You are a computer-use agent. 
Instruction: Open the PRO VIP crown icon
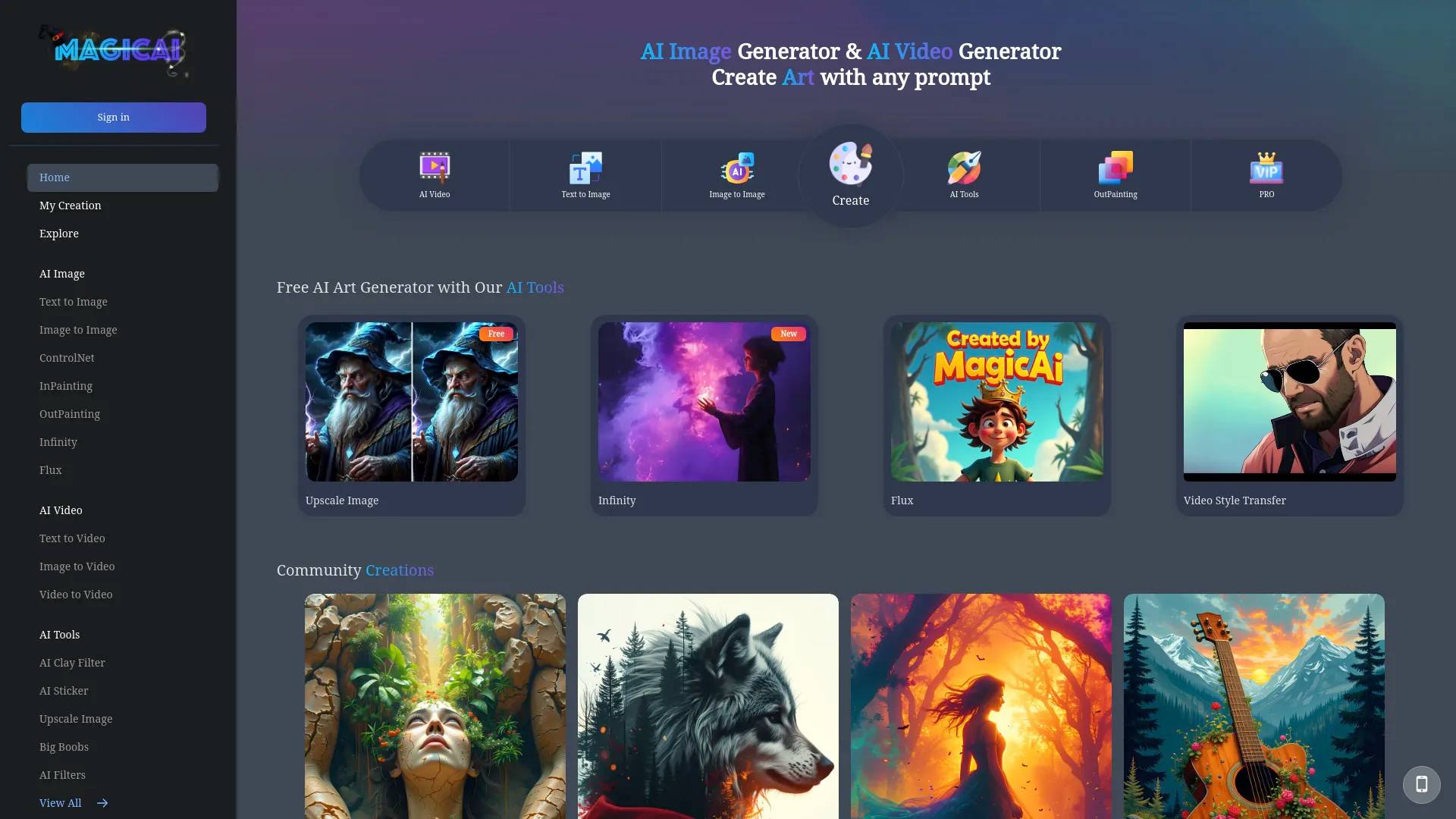click(x=1266, y=168)
